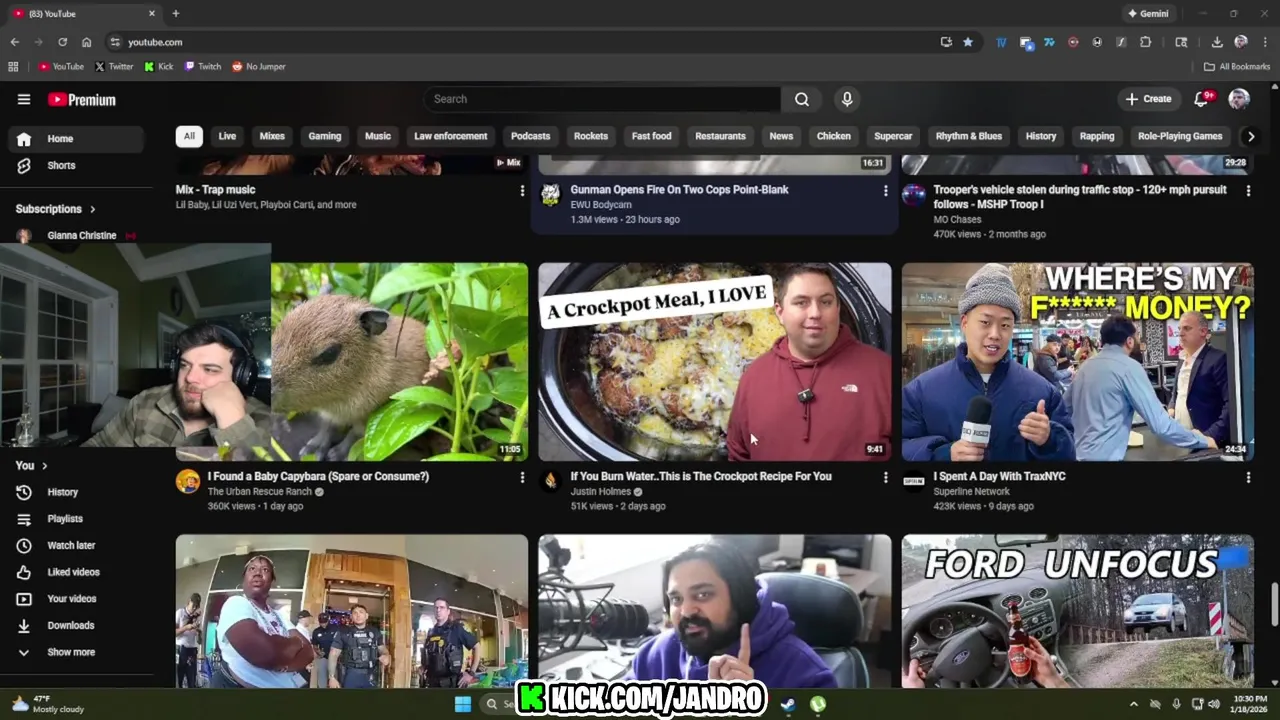Play the FORD UNFOCUS video thumbnail
The image size is (1280, 720).
1077,611
